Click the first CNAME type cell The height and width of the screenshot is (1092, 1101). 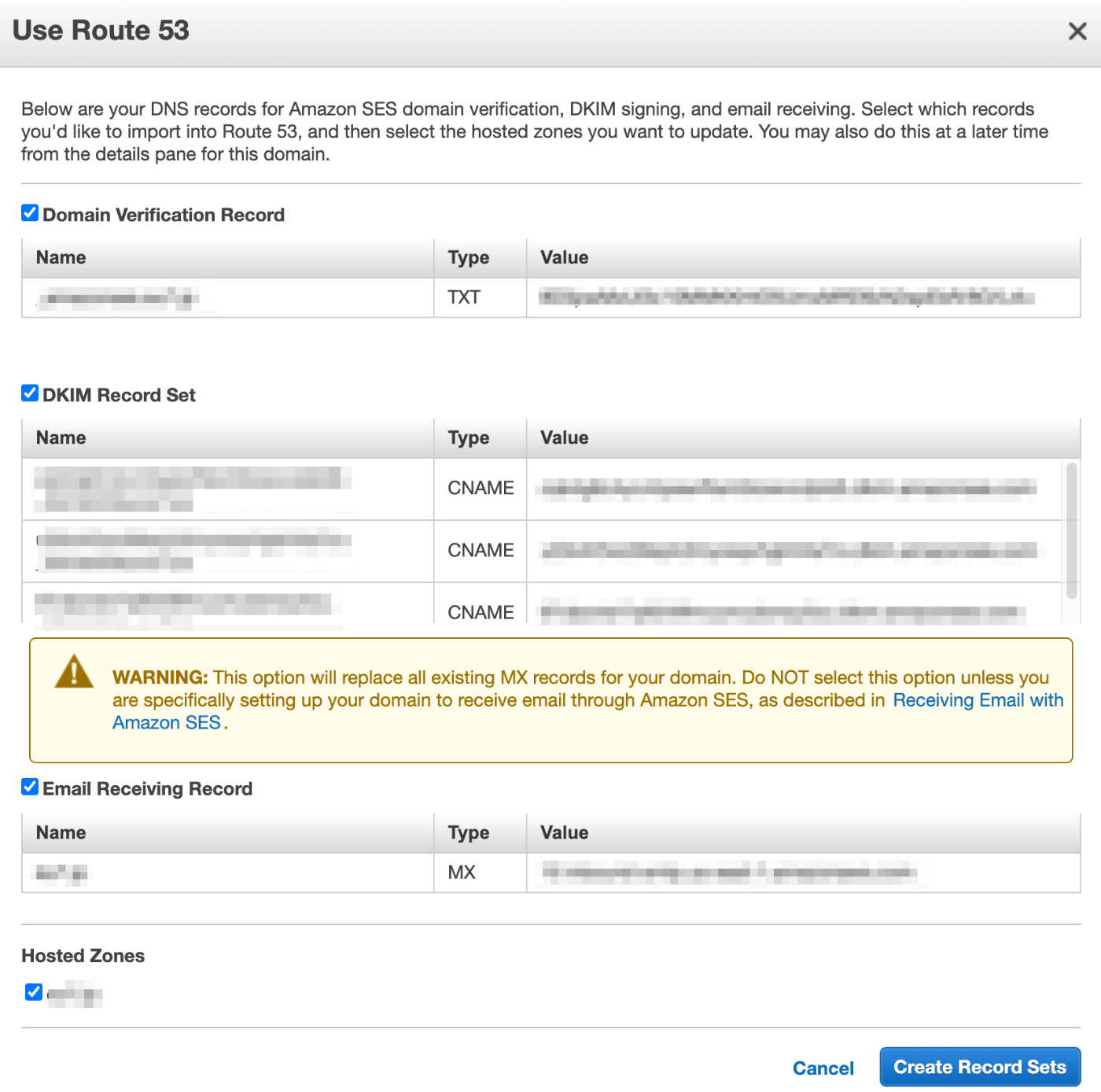[x=480, y=489]
